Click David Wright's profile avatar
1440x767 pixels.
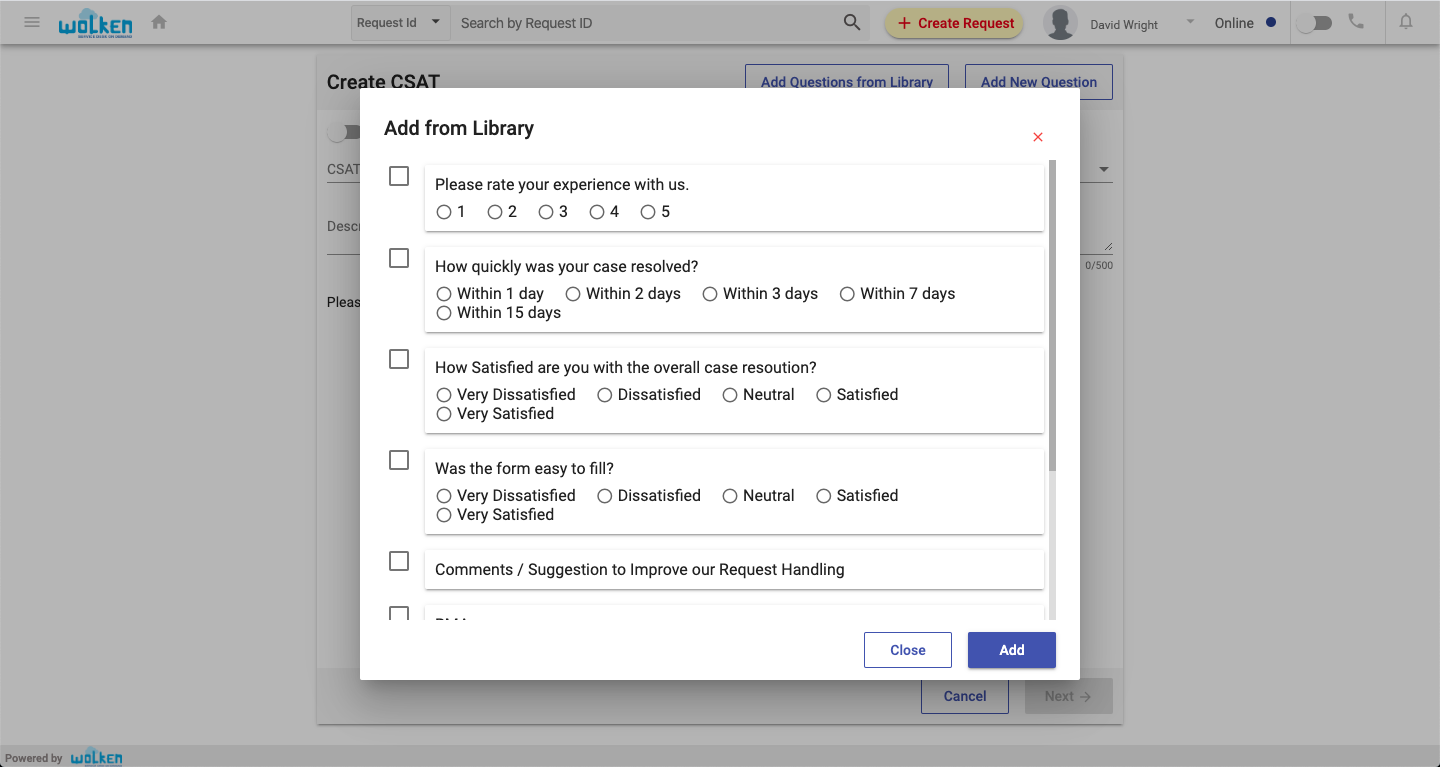click(x=1060, y=23)
